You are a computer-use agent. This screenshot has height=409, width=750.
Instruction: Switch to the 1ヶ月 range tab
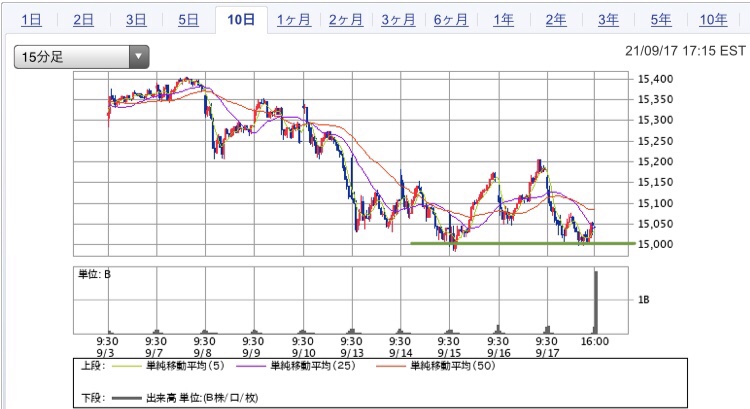[294, 20]
